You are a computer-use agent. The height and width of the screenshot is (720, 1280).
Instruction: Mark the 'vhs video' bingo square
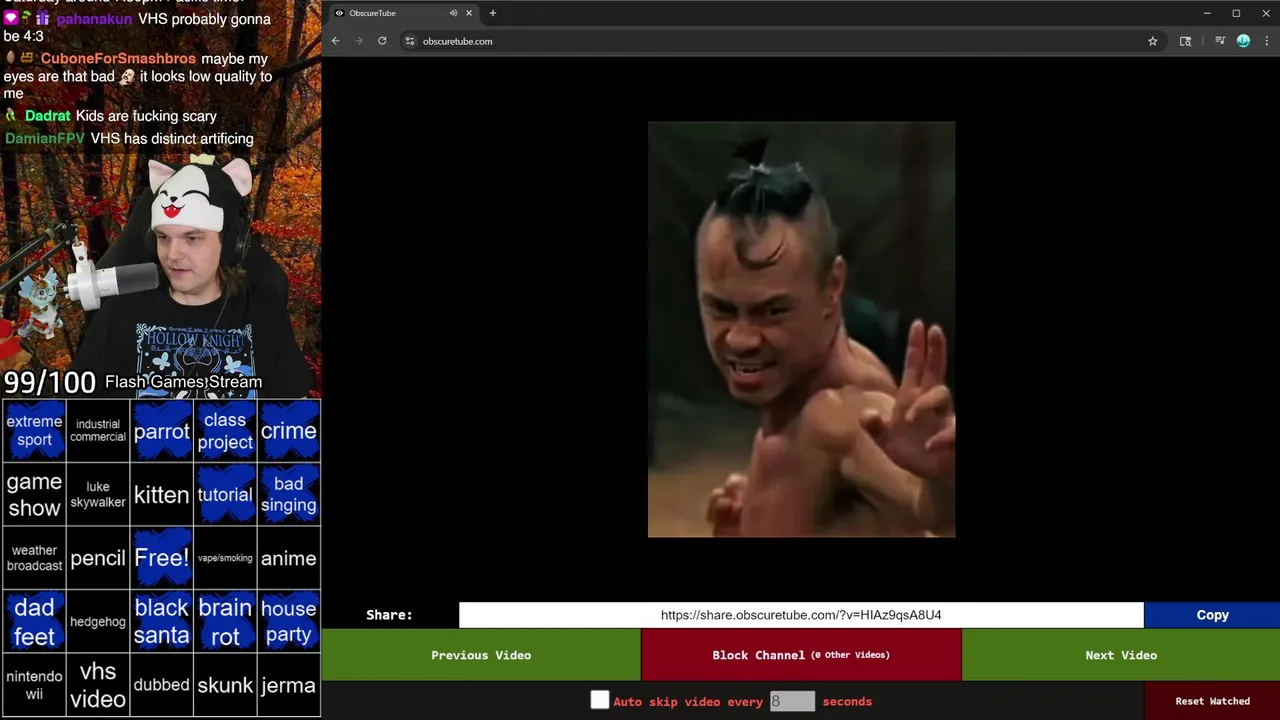pos(98,685)
